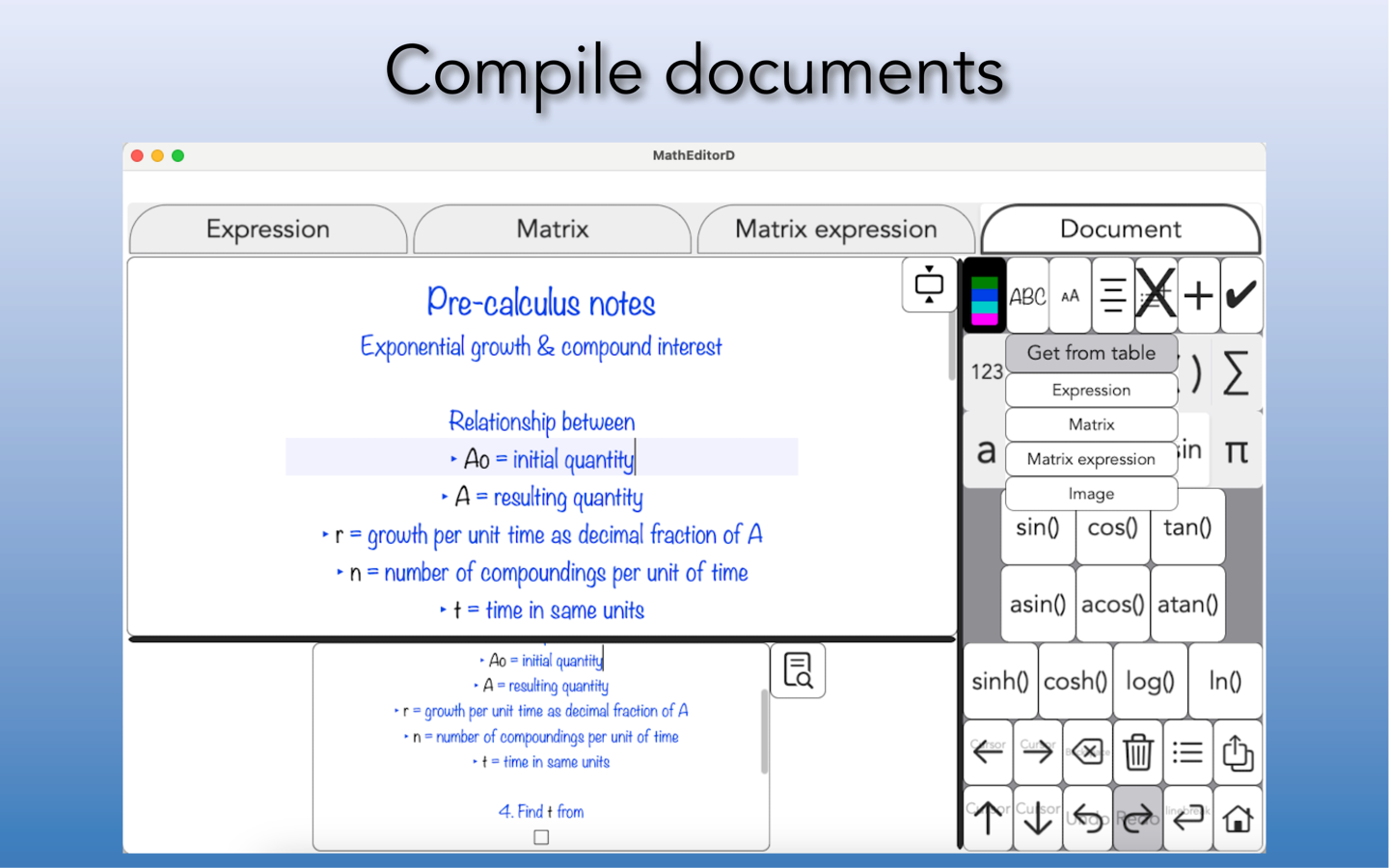Click the 'Pre-calculus notes' title line
Image resolution: width=1389 pixels, height=868 pixels.
pos(541,303)
